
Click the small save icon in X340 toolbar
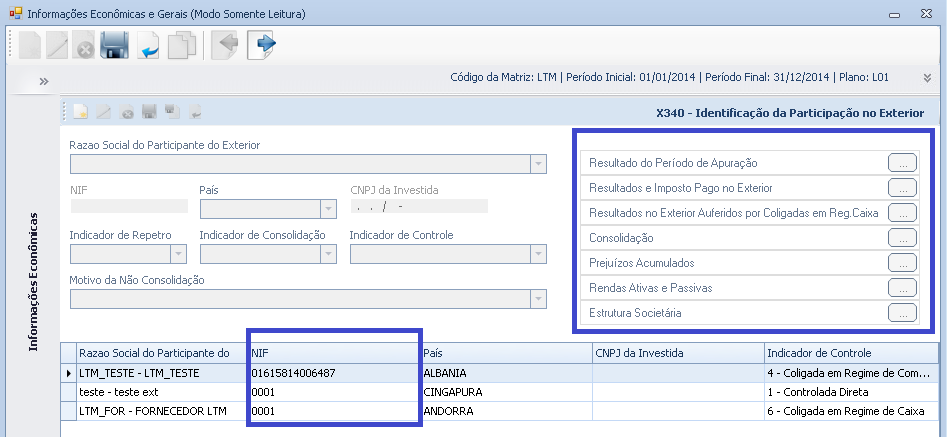(149, 112)
